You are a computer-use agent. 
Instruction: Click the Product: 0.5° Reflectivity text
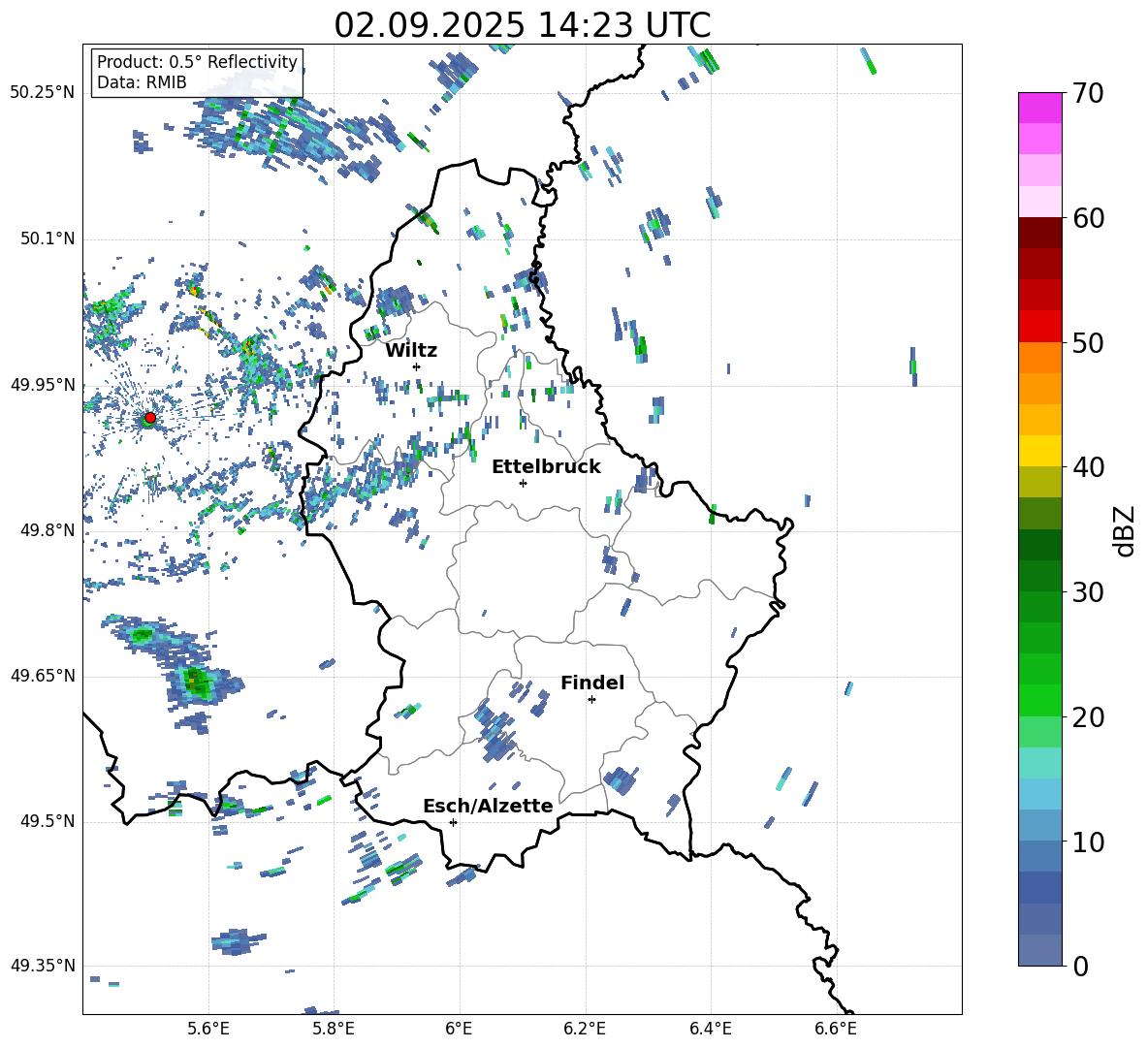[197, 61]
